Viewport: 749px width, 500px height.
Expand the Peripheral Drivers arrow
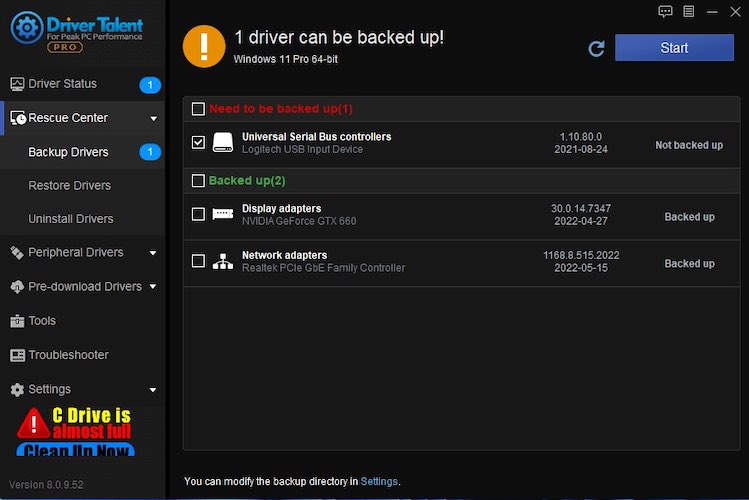pos(153,253)
